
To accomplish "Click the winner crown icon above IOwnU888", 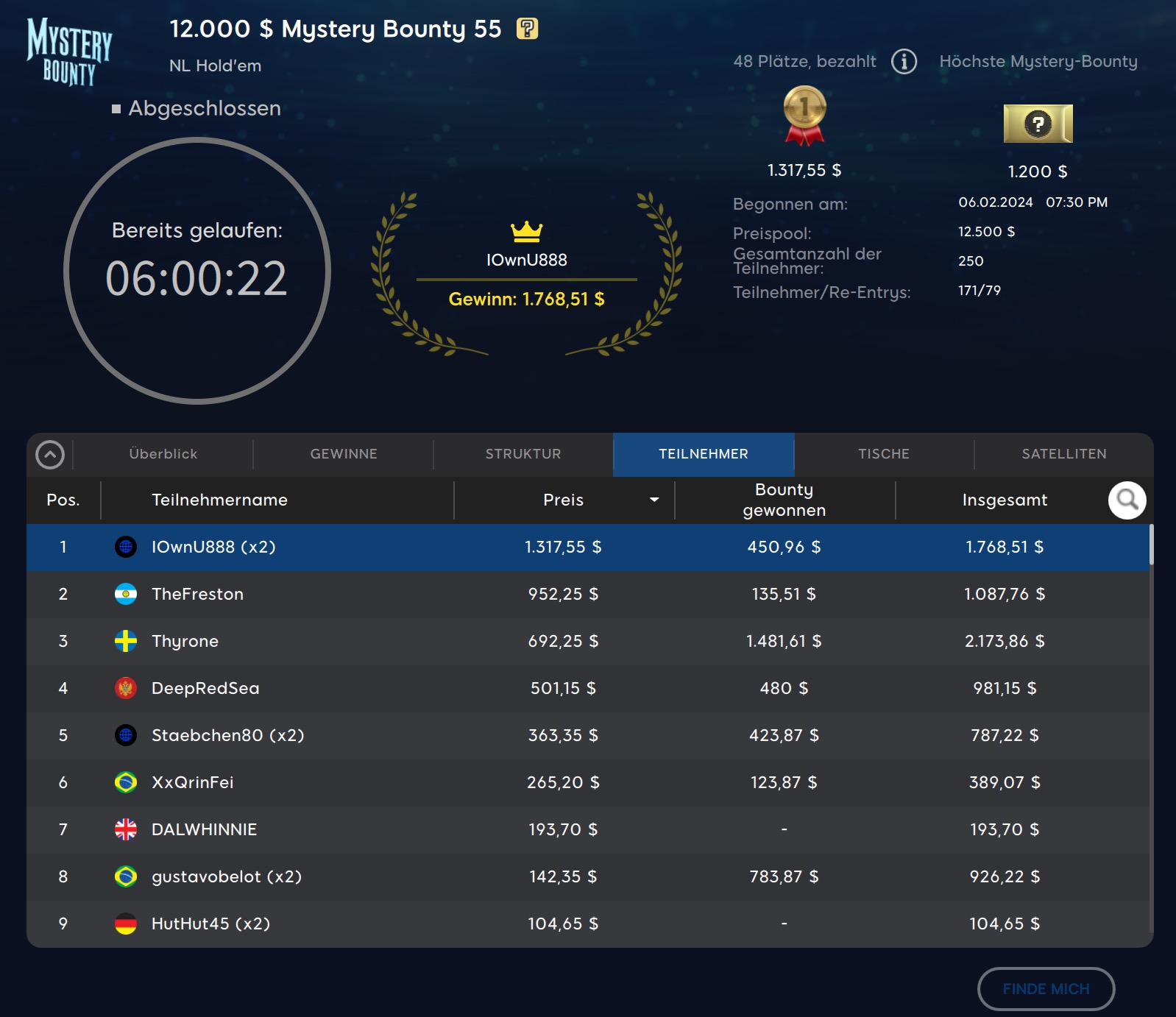I will click(526, 231).
